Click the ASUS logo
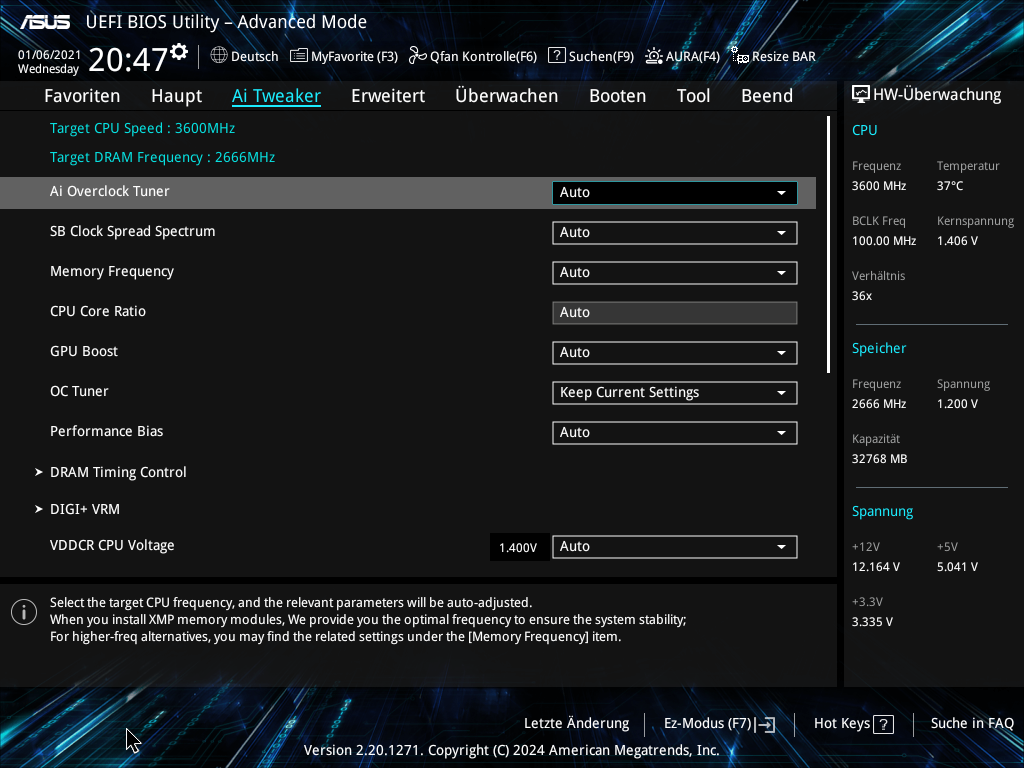 [x=45, y=22]
